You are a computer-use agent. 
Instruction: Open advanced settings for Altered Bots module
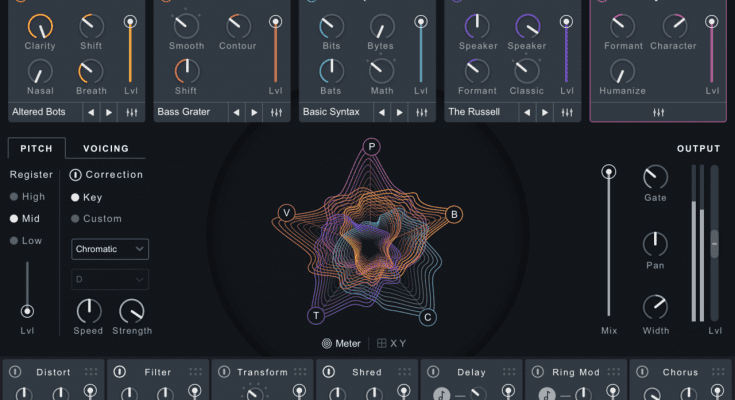click(131, 112)
